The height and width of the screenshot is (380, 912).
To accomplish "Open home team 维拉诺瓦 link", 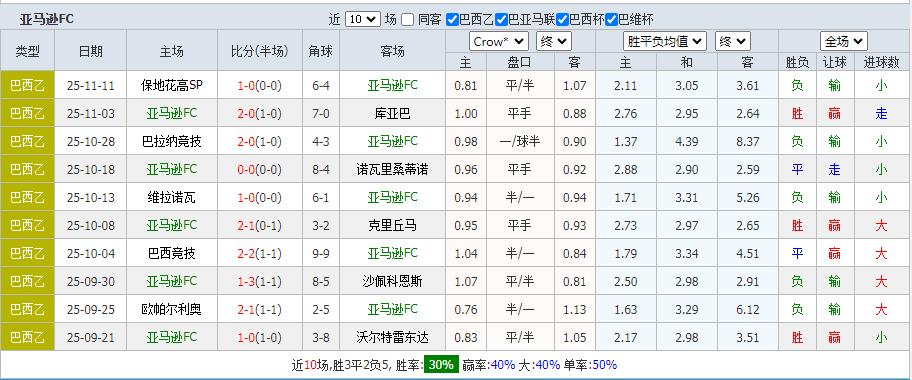I will pos(172,197).
